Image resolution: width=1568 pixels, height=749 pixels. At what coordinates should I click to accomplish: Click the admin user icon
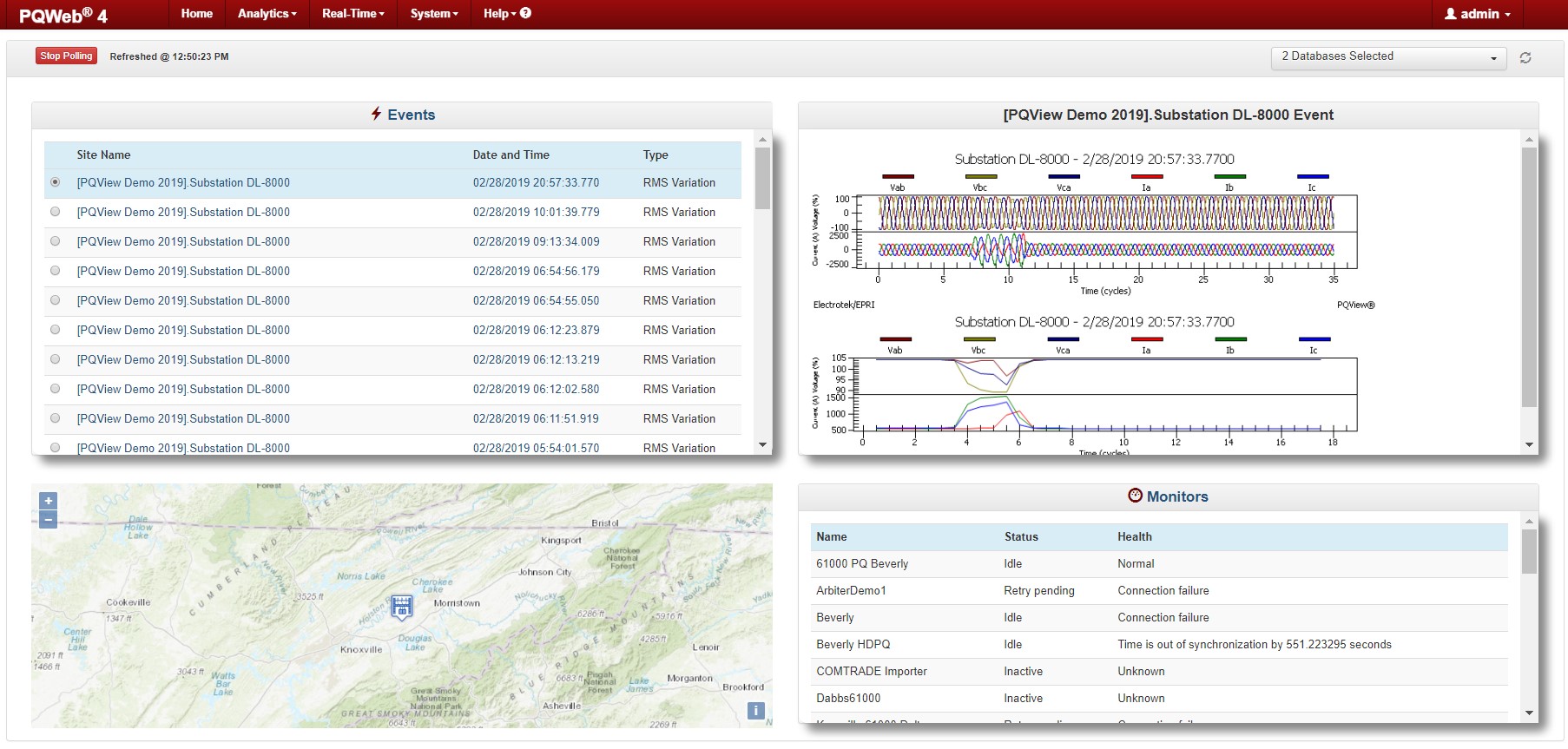click(x=1450, y=14)
